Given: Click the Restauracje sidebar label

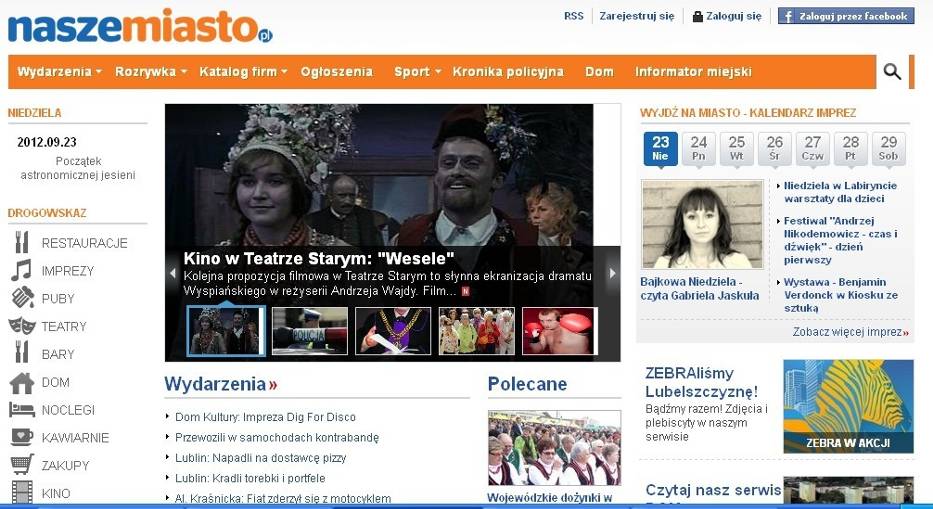Looking at the screenshot, I should 84,243.
